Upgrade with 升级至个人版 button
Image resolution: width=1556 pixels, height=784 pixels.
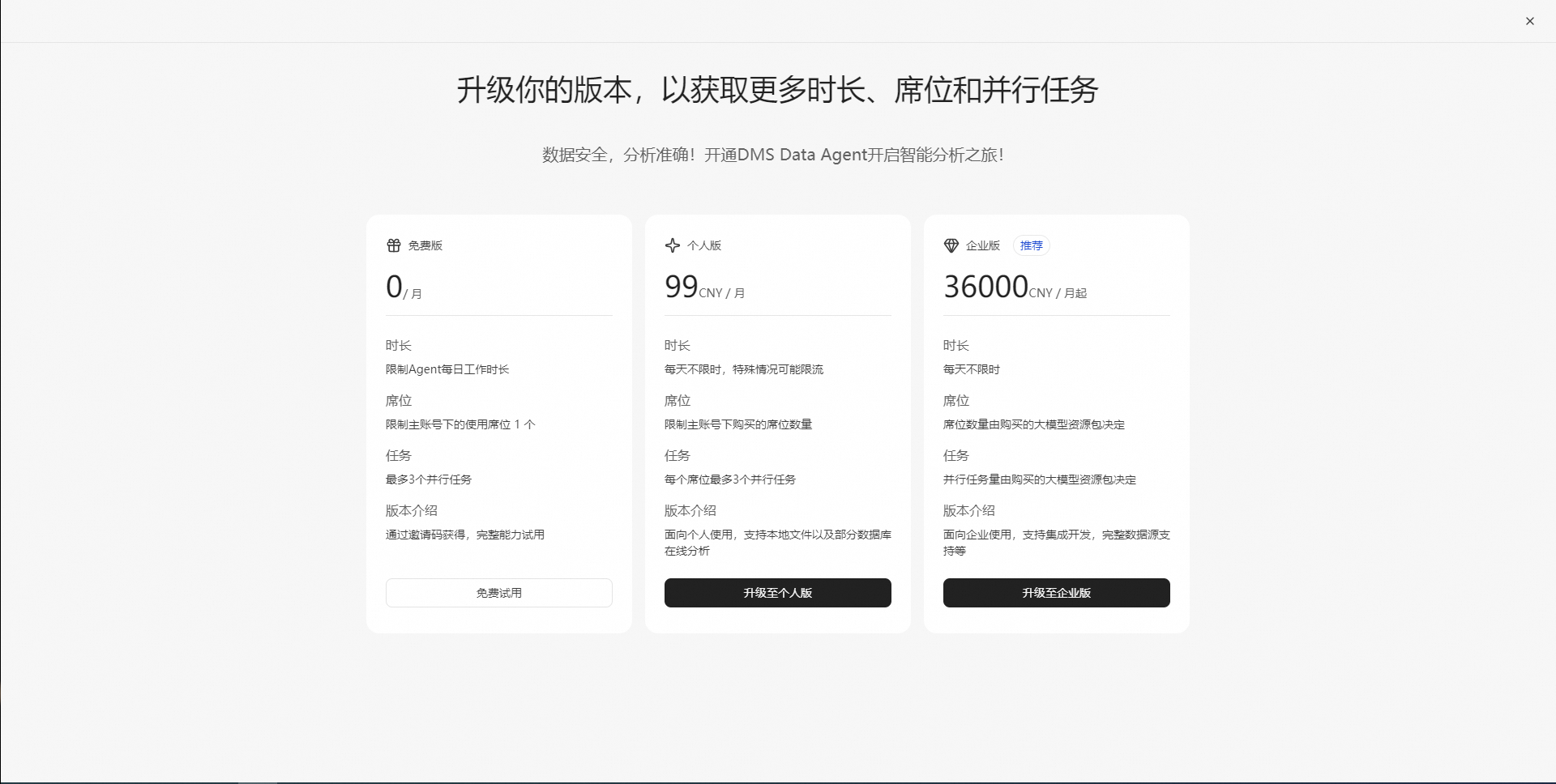pos(778,593)
